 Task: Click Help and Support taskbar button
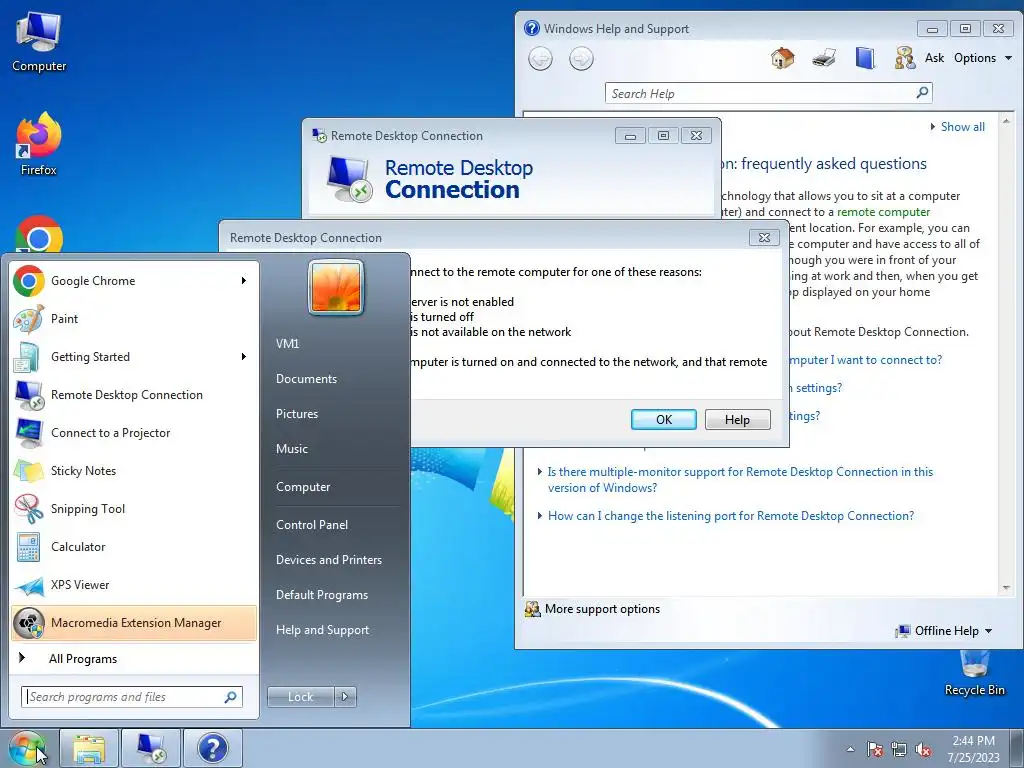[x=212, y=748]
